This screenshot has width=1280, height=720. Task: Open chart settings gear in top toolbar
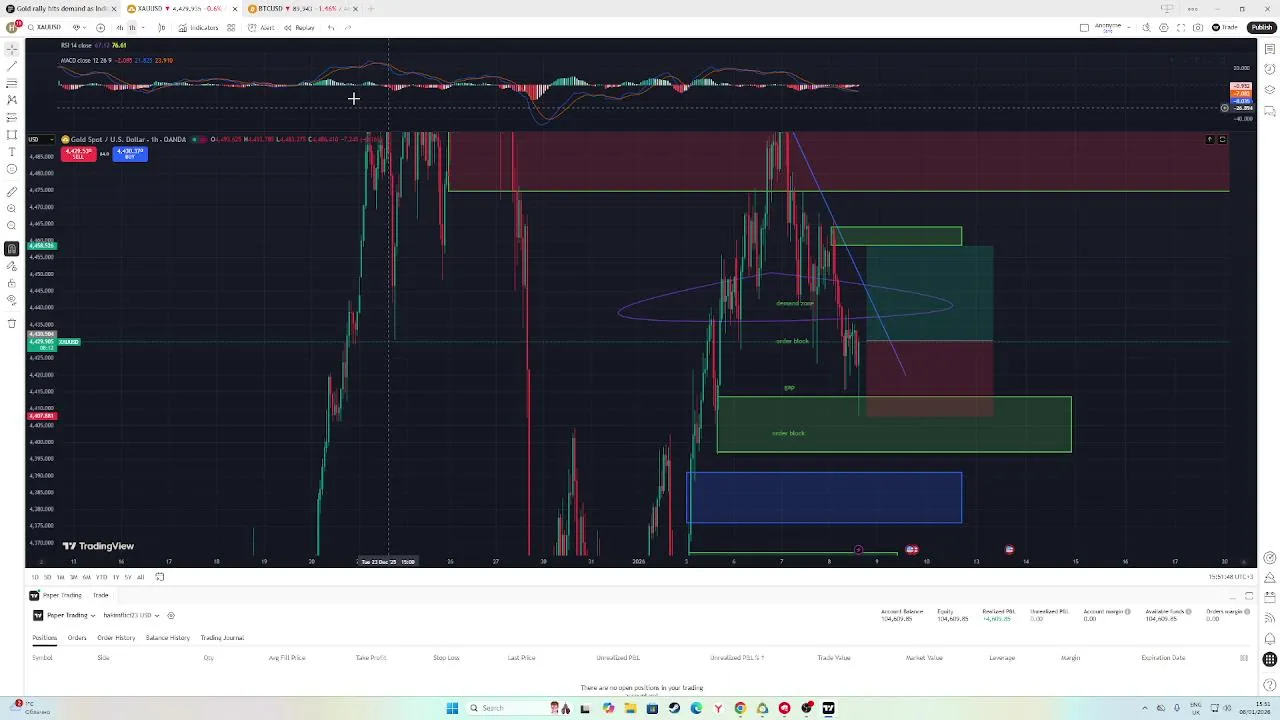coord(1164,28)
